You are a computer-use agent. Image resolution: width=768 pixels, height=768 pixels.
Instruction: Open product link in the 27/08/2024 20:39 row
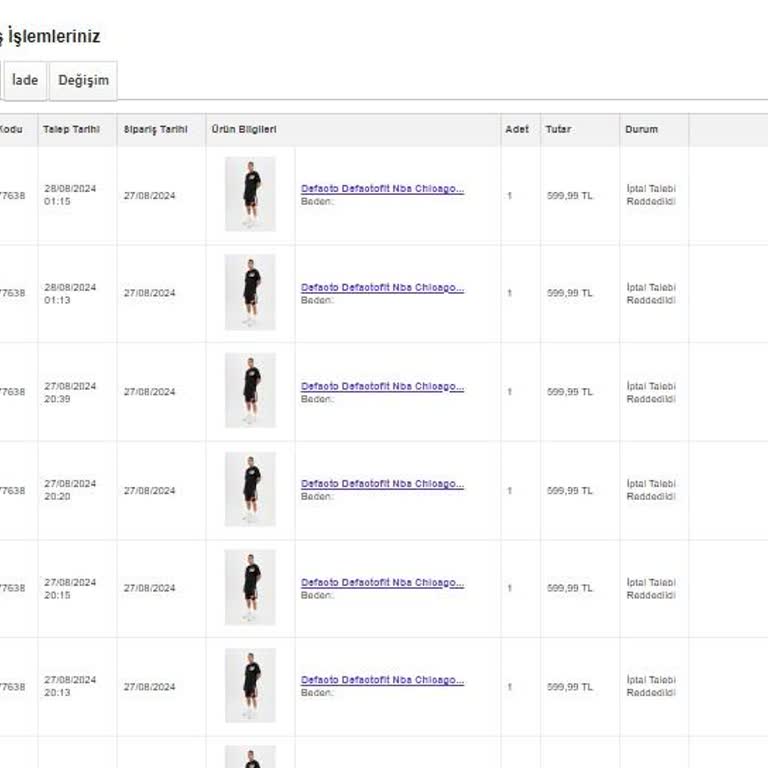382,386
